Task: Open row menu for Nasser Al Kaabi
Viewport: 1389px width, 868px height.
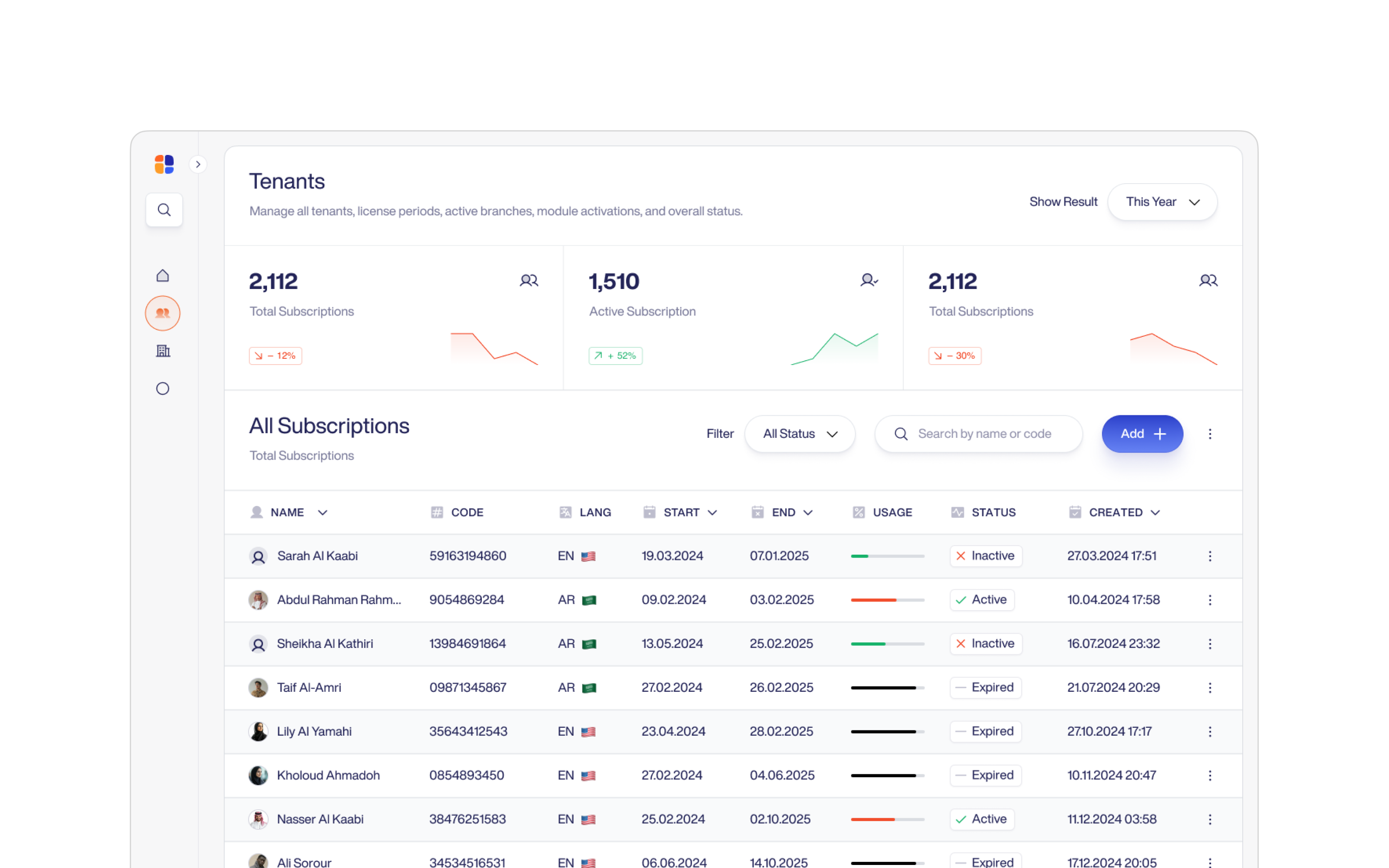Action: pyautogui.click(x=1210, y=820)
